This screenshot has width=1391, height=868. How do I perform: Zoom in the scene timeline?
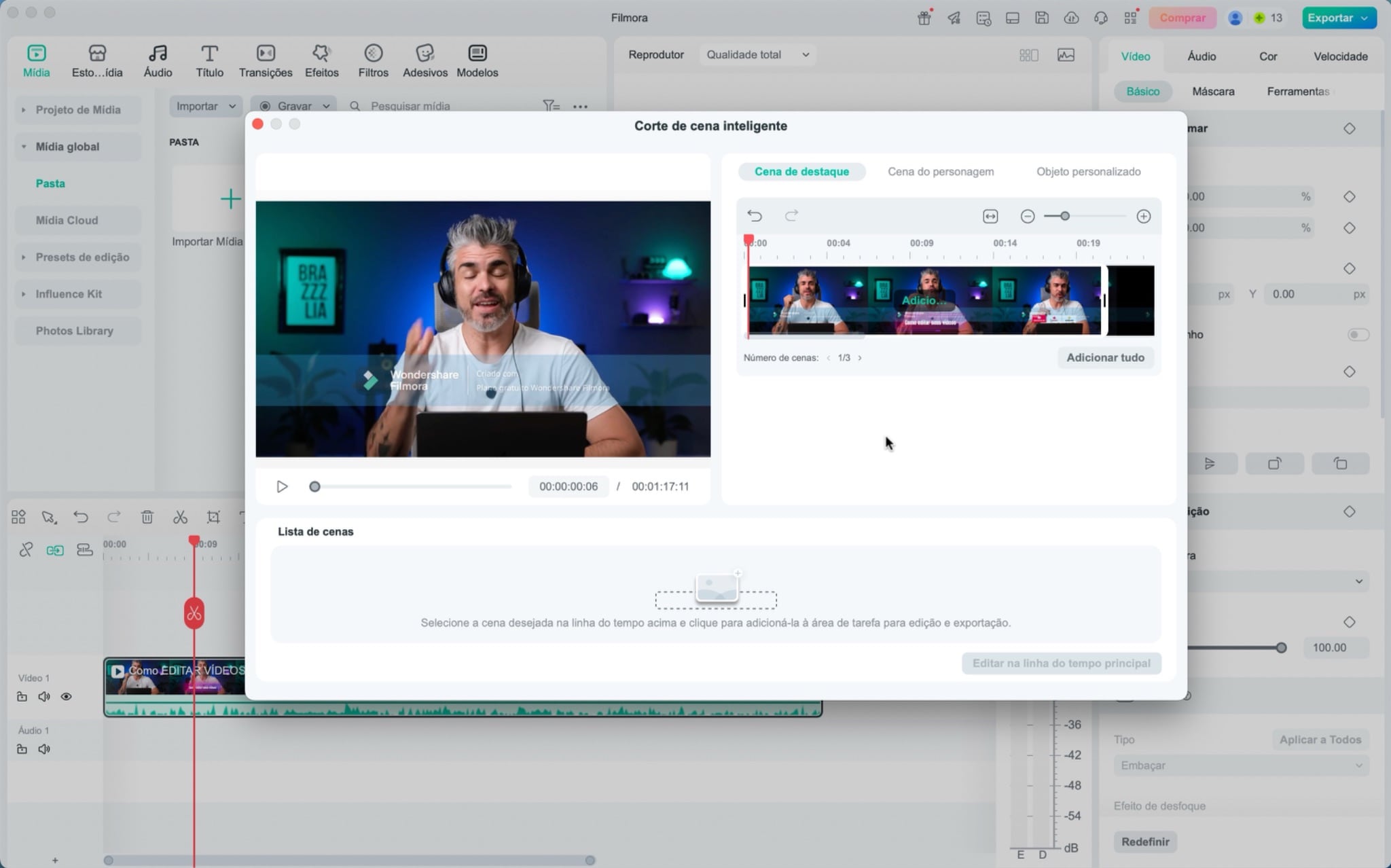tap(1144, 216)
